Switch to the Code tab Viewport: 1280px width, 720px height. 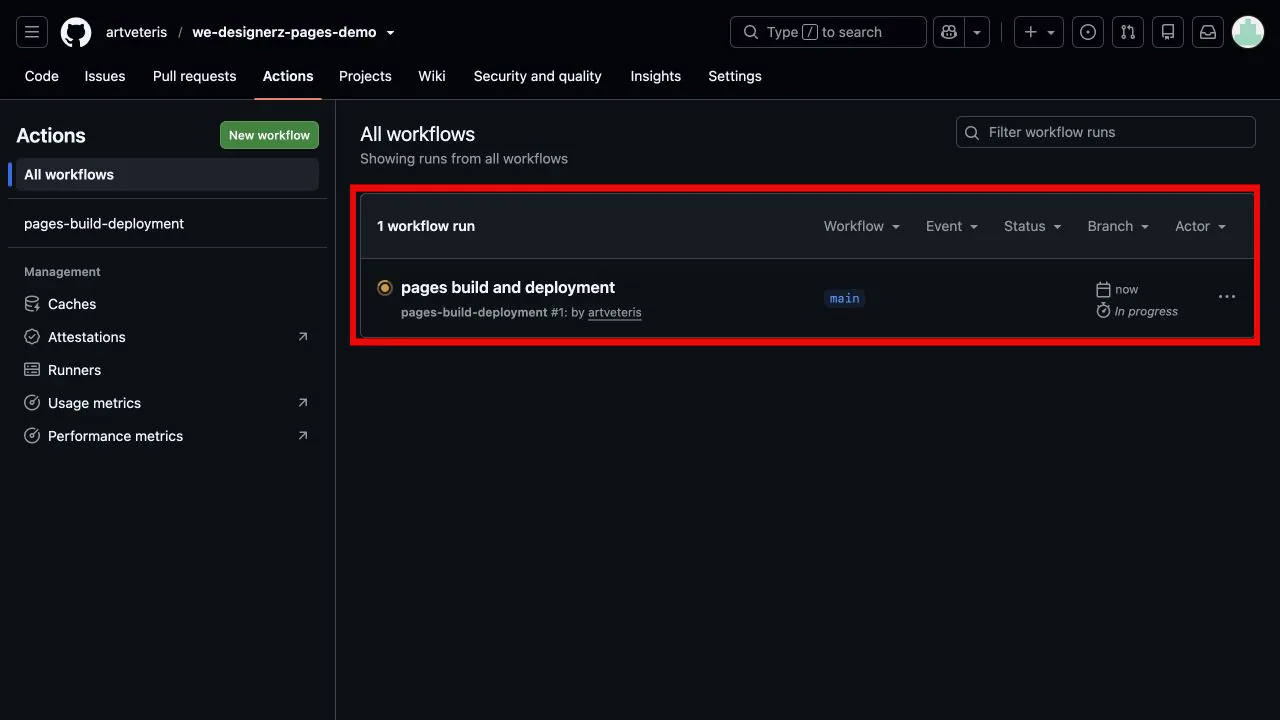pyautogui.click(x=42, y=76)
